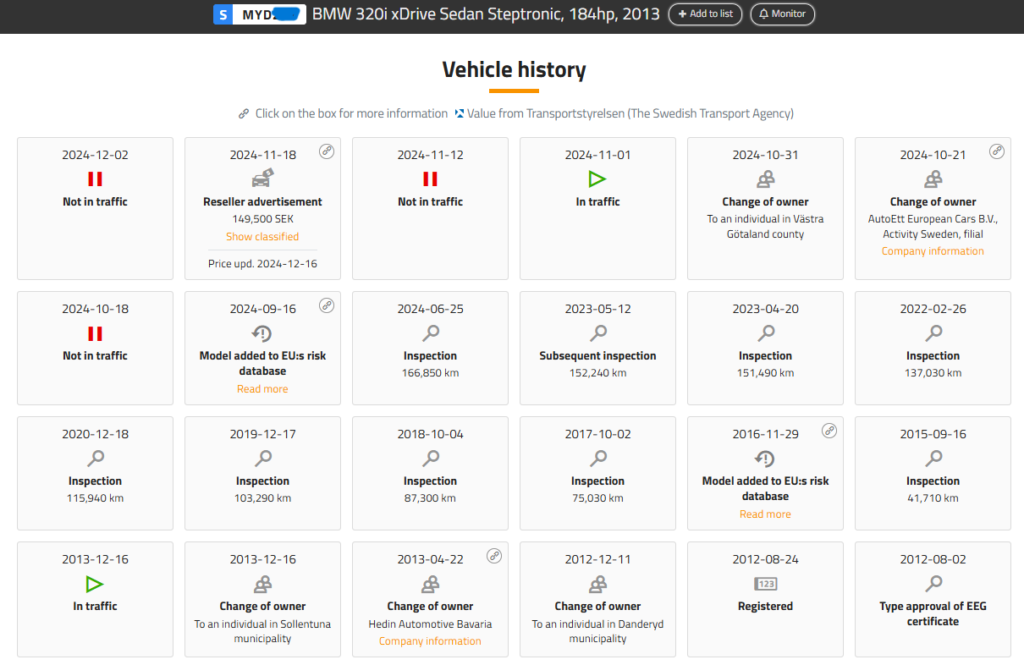The height and width of the screenshot is (665, 1024).
Task: Open the Show classified link
Action: click(262, 237)
